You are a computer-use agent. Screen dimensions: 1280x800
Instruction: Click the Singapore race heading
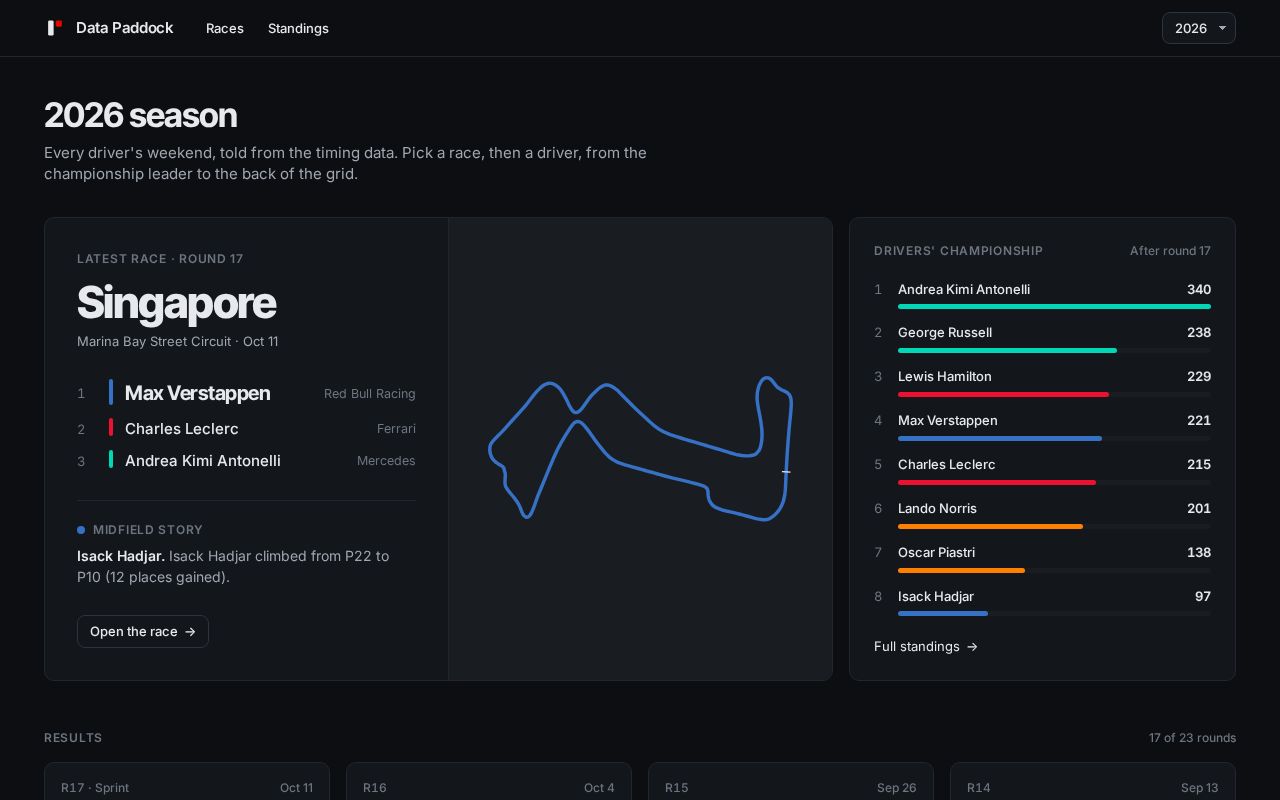(176, 303)
